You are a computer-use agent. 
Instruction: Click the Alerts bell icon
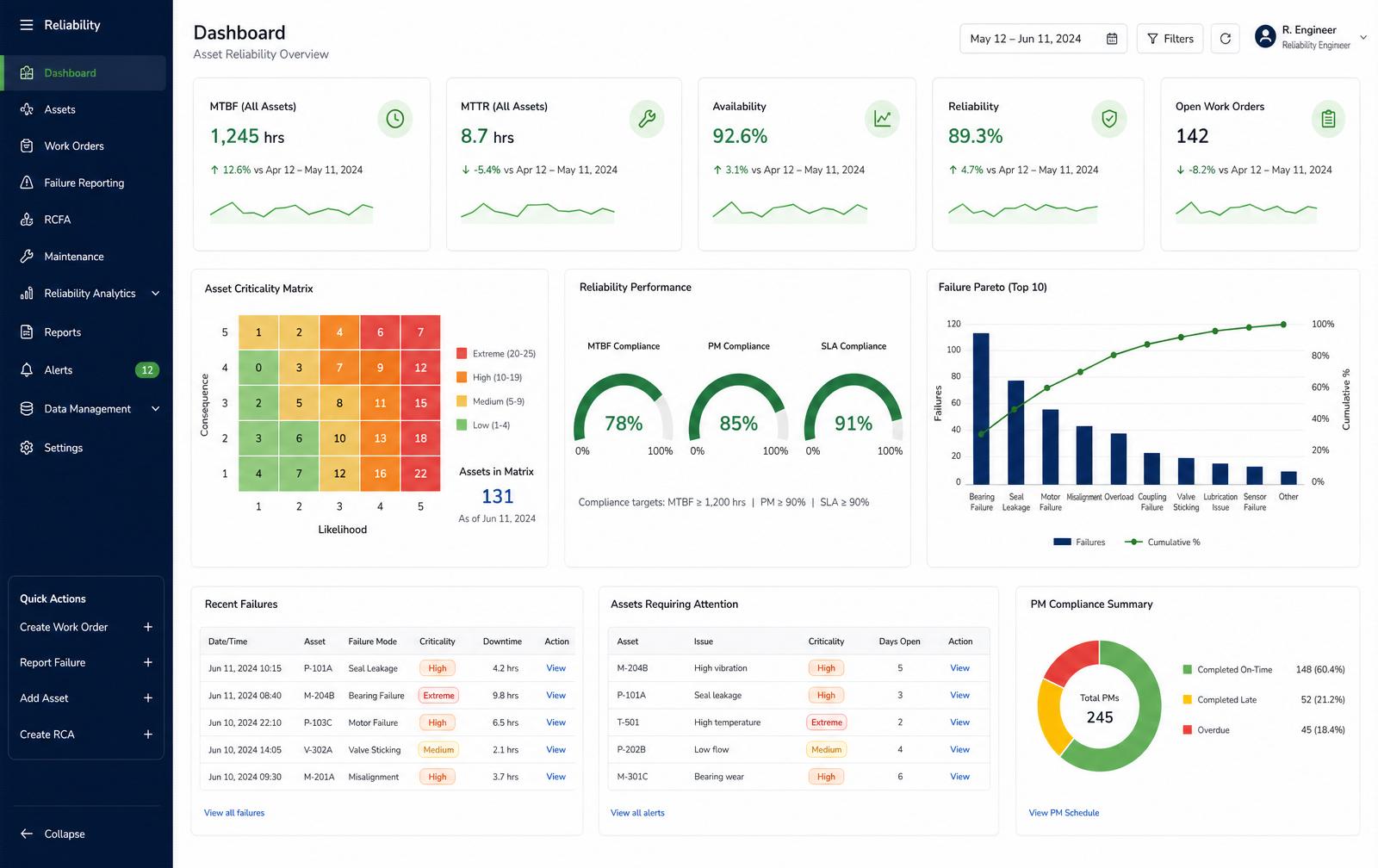[27, 370]
